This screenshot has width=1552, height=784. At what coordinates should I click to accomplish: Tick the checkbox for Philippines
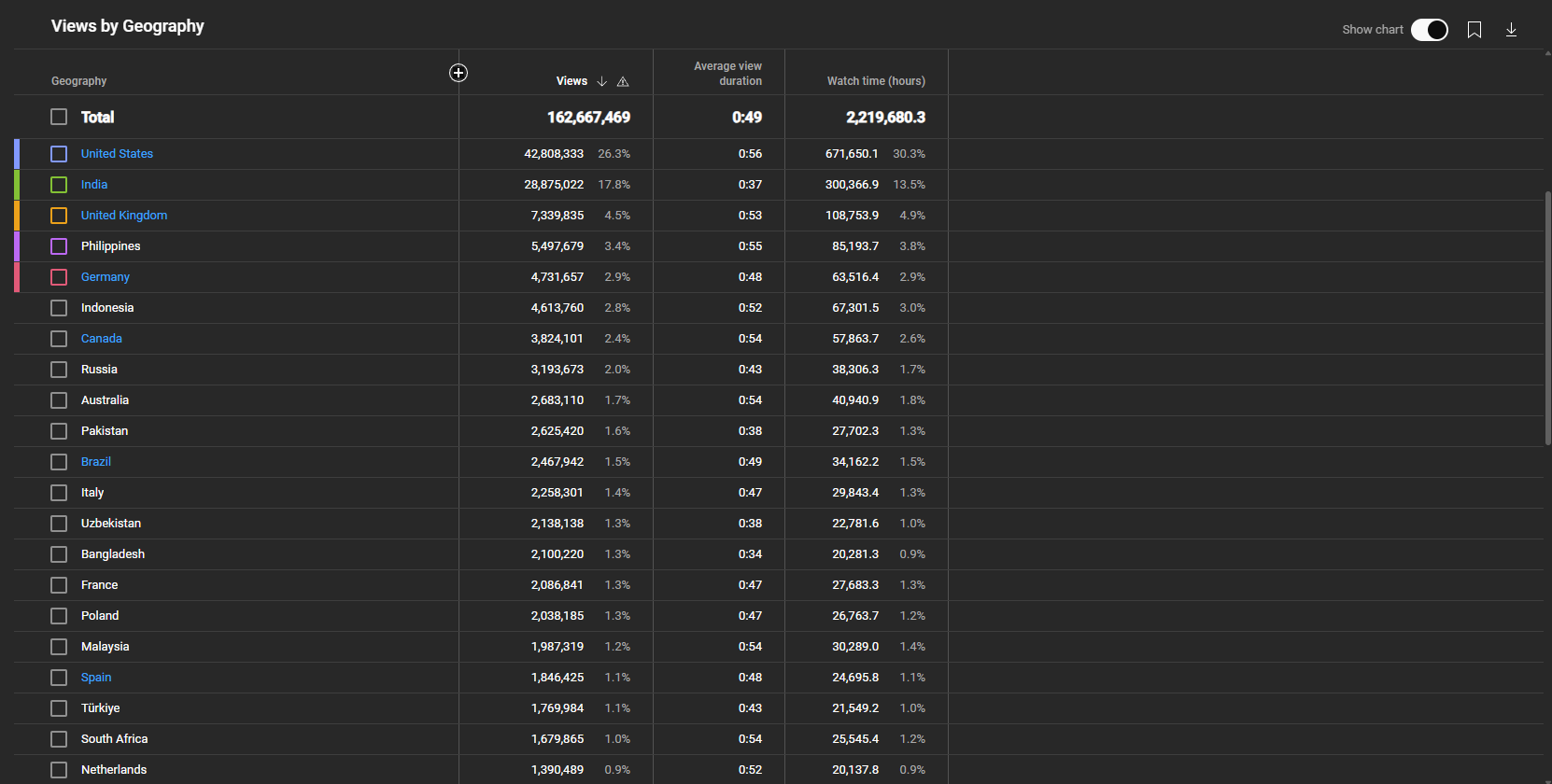coord(59,246)
